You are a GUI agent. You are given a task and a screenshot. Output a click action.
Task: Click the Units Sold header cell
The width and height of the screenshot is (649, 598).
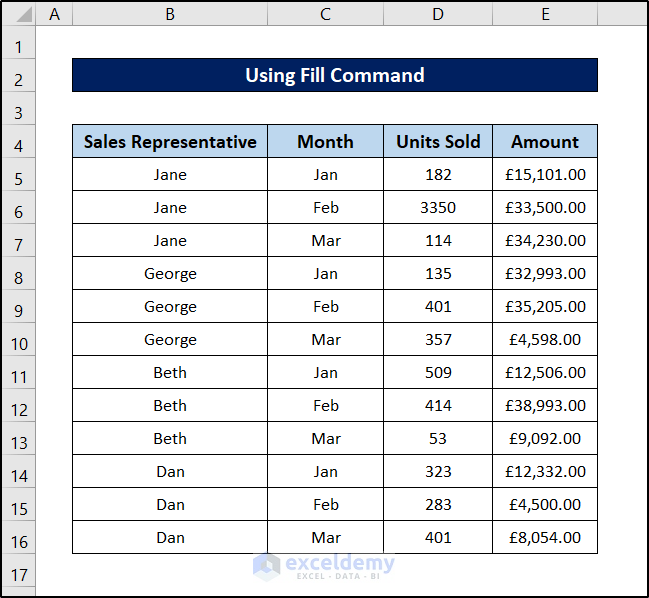coord(438,142)
